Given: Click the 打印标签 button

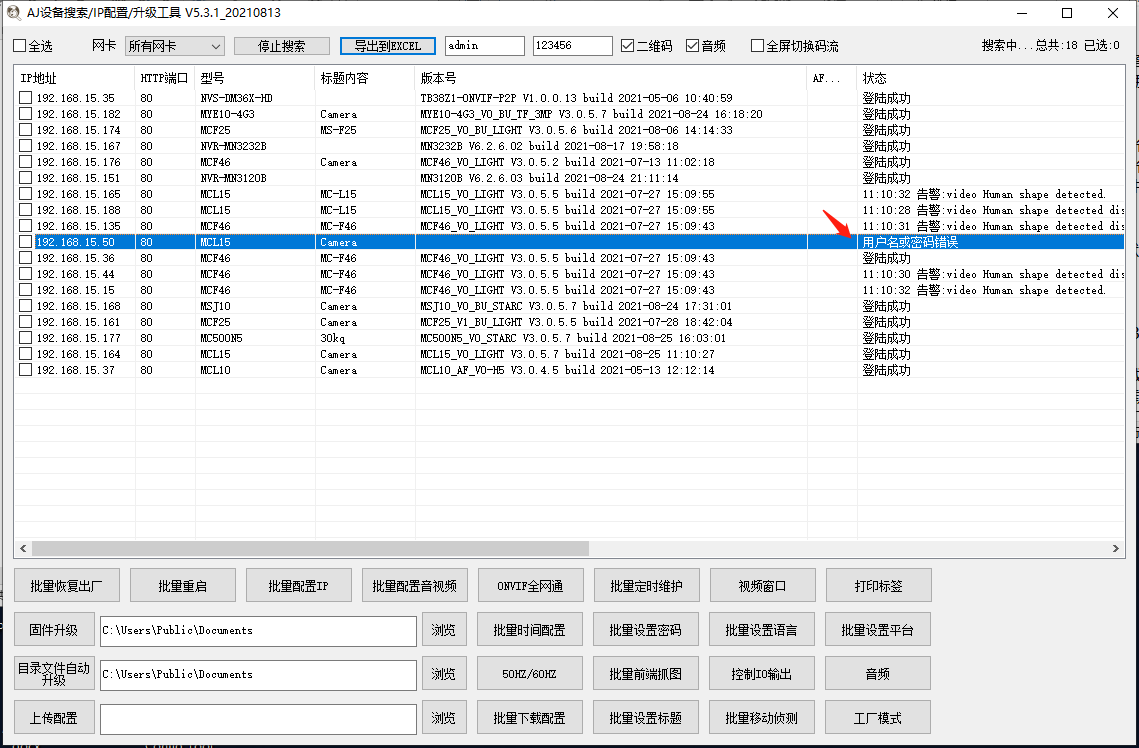Looking at the screenshot, I should point(877,585).
